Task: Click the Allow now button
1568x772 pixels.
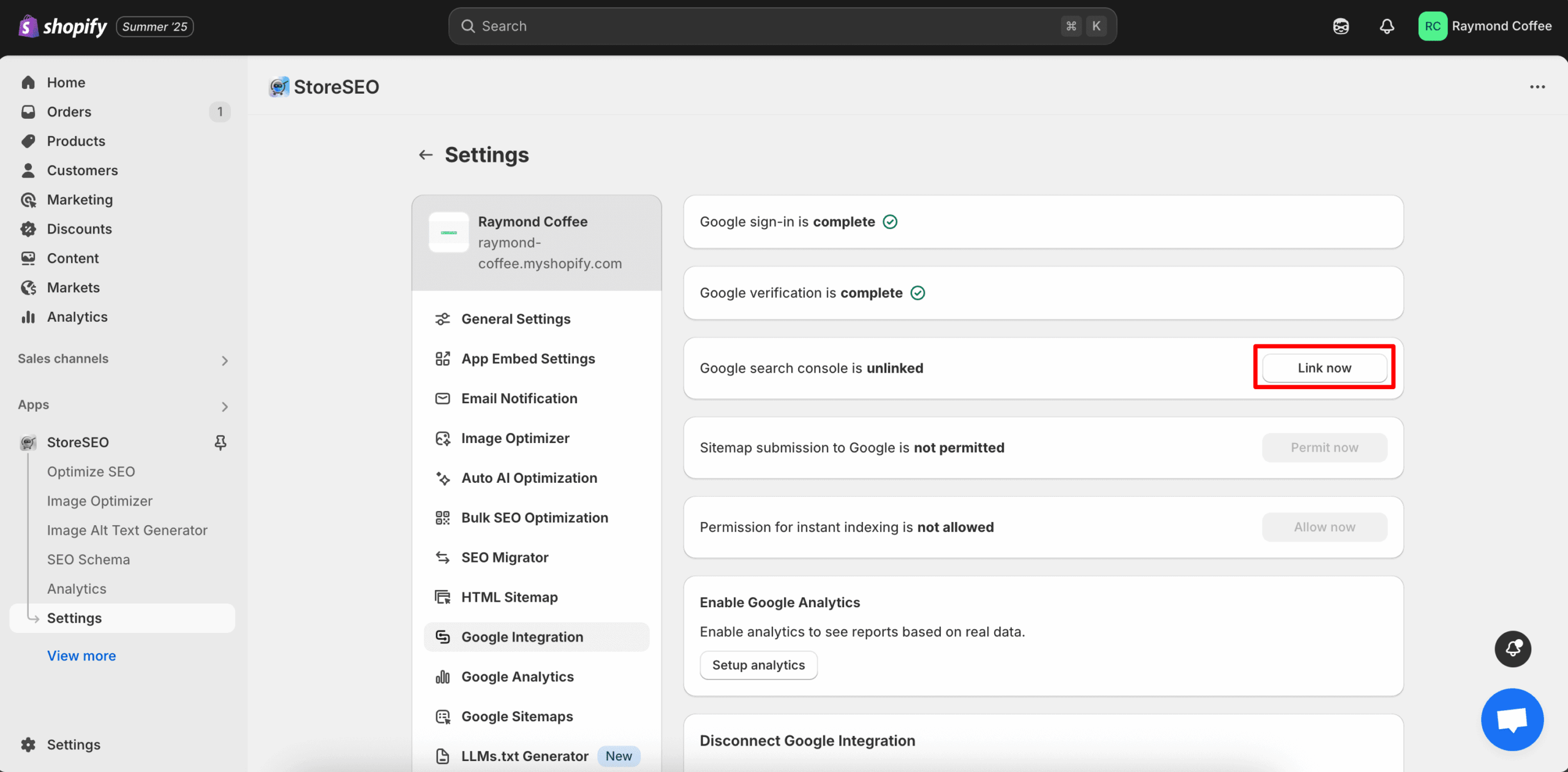Action: pyautogui.click(x=1324, y=528)
